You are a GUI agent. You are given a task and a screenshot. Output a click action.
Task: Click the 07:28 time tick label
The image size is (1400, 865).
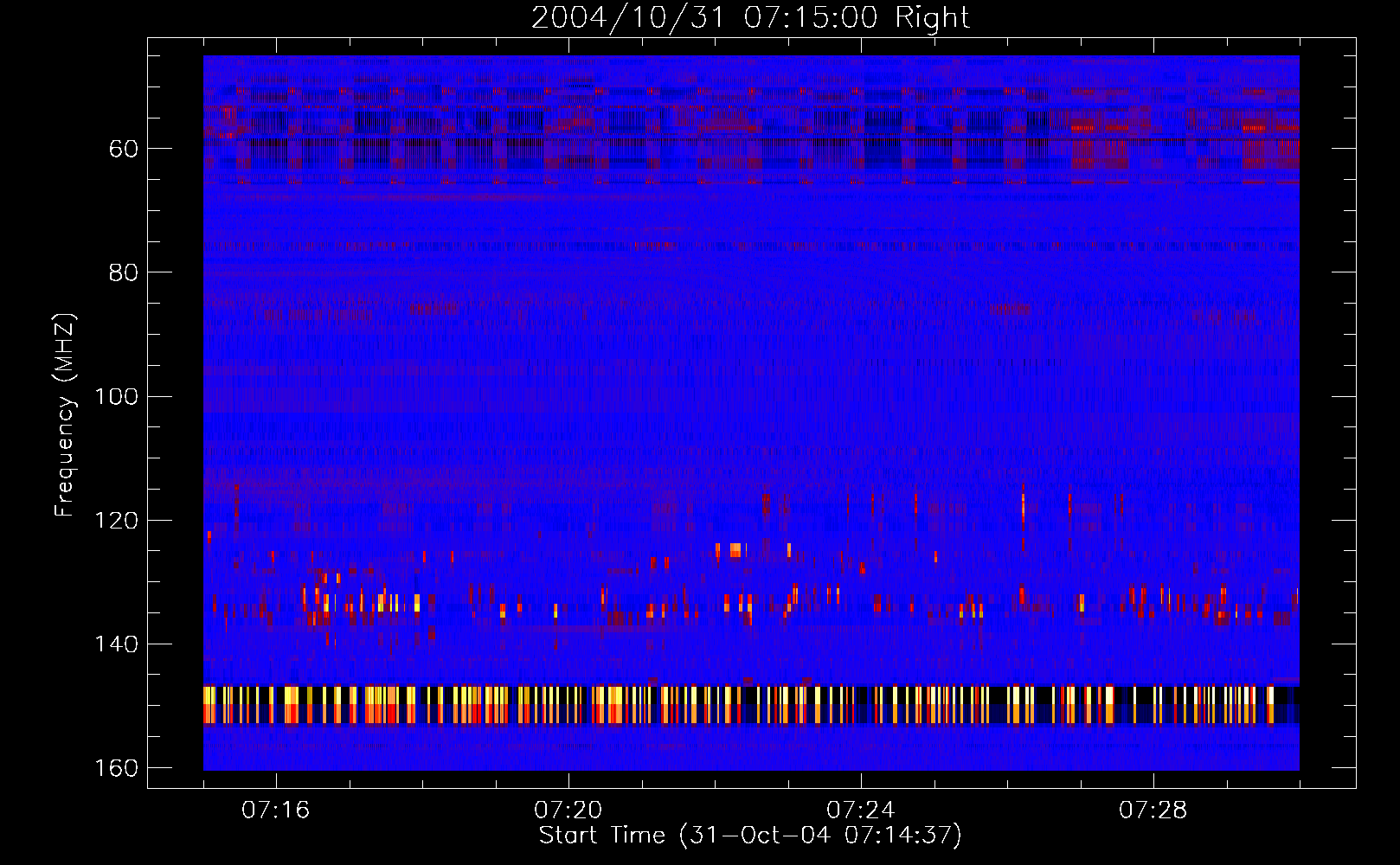[1153, 811]
